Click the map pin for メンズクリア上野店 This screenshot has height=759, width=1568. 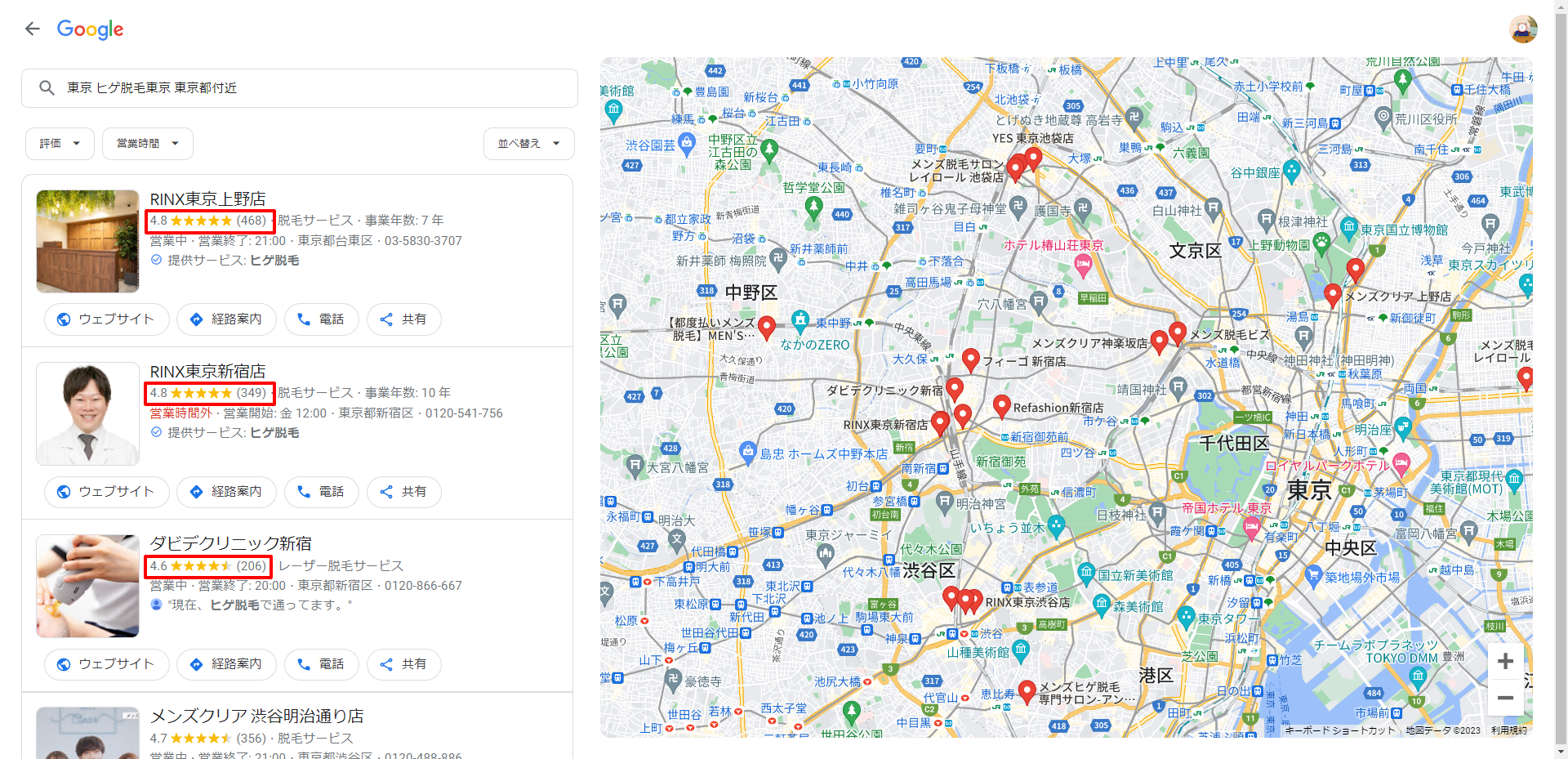(1333, 294)
